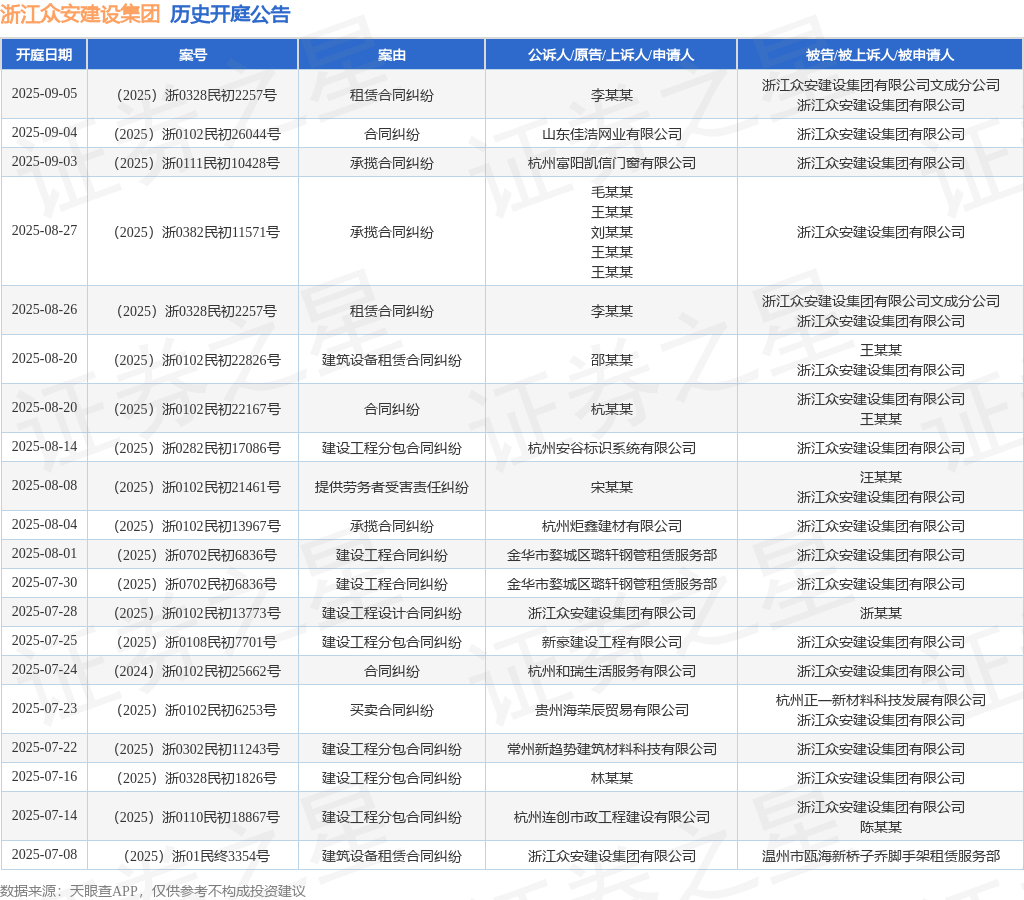This screenshot has width=1024, height=900.
Task: Click plaintiff 宋某某
Action: coord(612,487)
